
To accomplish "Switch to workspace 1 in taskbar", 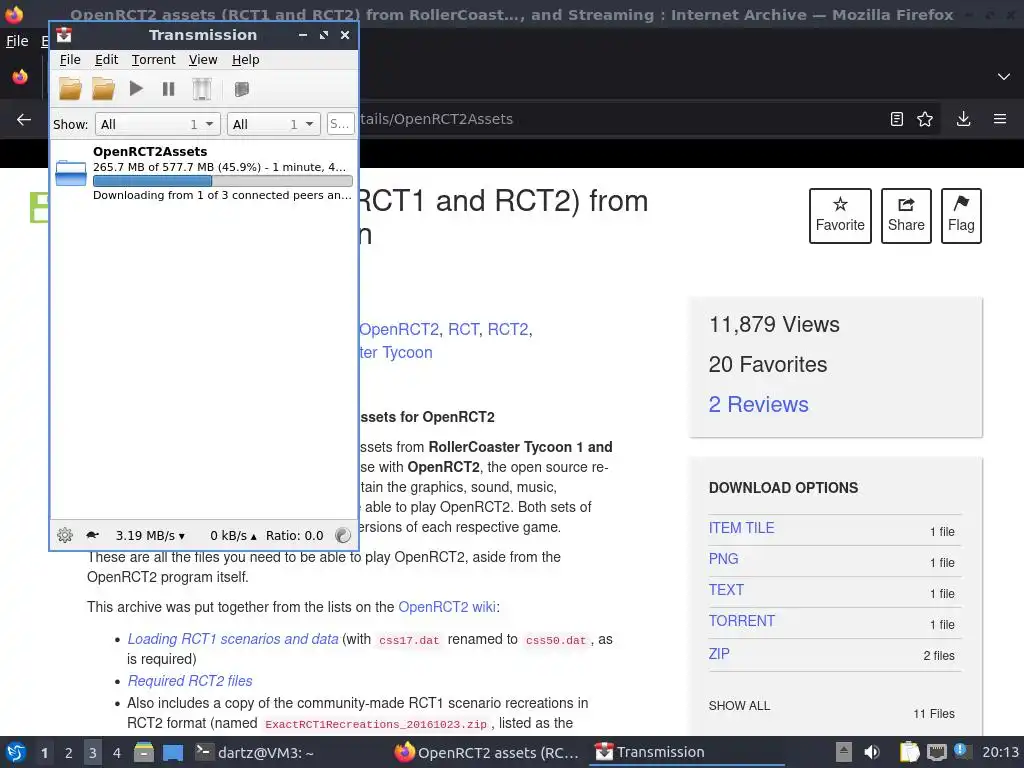I will click(44, 753).
